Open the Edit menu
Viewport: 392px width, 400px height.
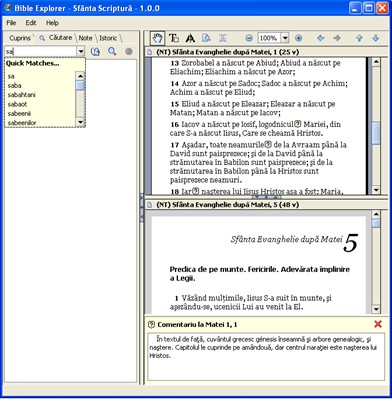coord(31,23)
